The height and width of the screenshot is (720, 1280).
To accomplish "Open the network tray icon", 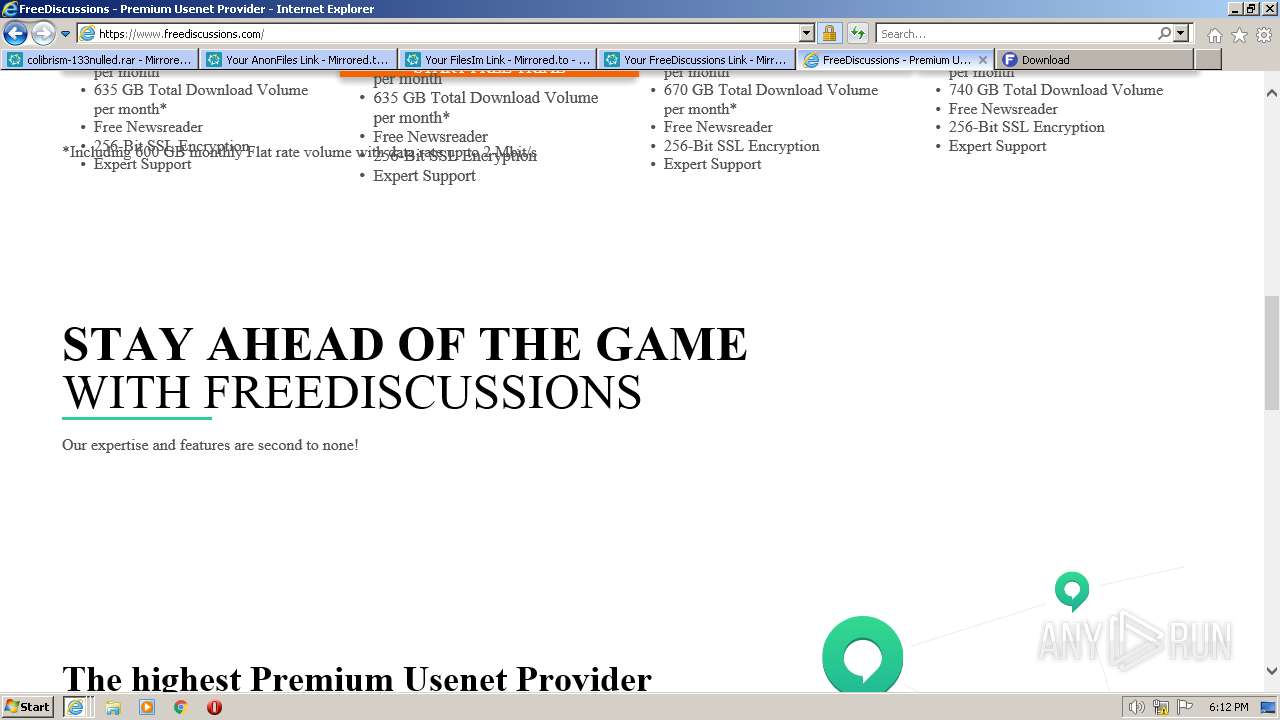I will point(1161,707).
